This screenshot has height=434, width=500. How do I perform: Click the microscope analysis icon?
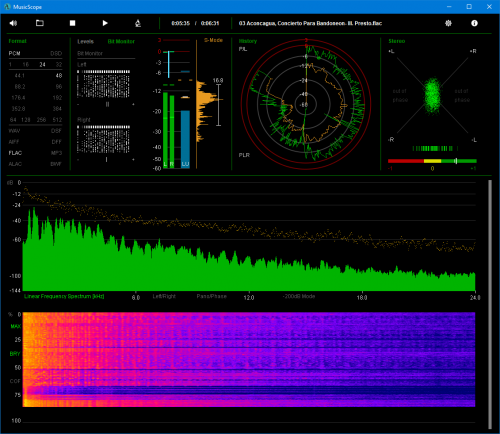tap(138, 23)
